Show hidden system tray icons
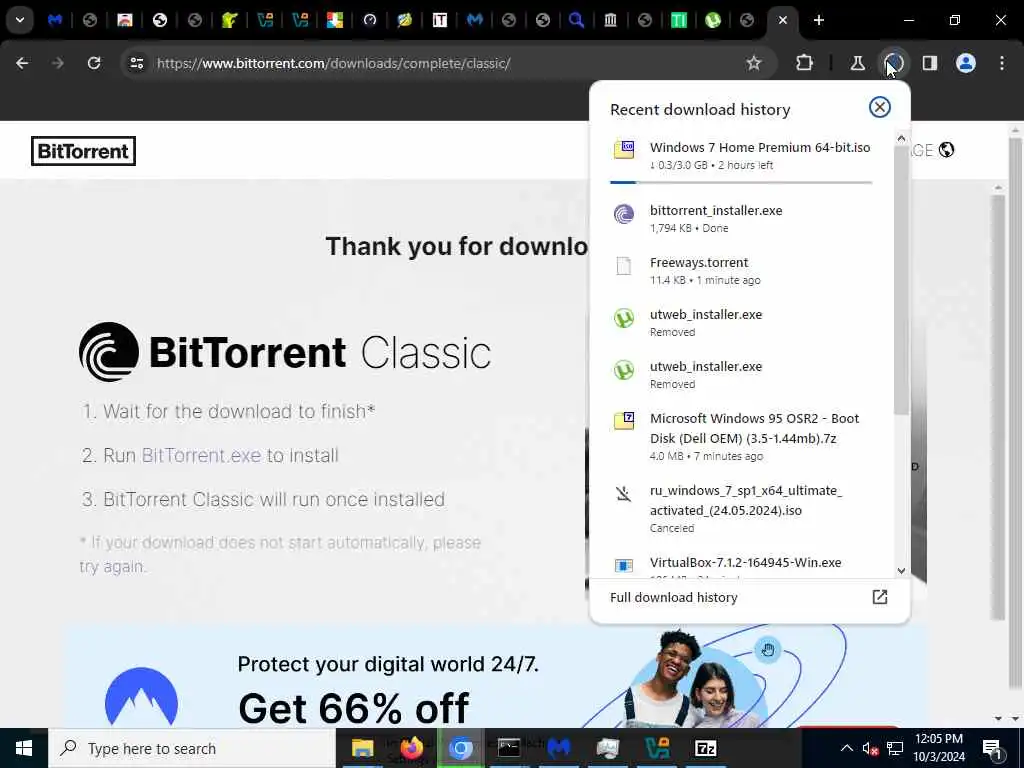 tap(846, 748)
